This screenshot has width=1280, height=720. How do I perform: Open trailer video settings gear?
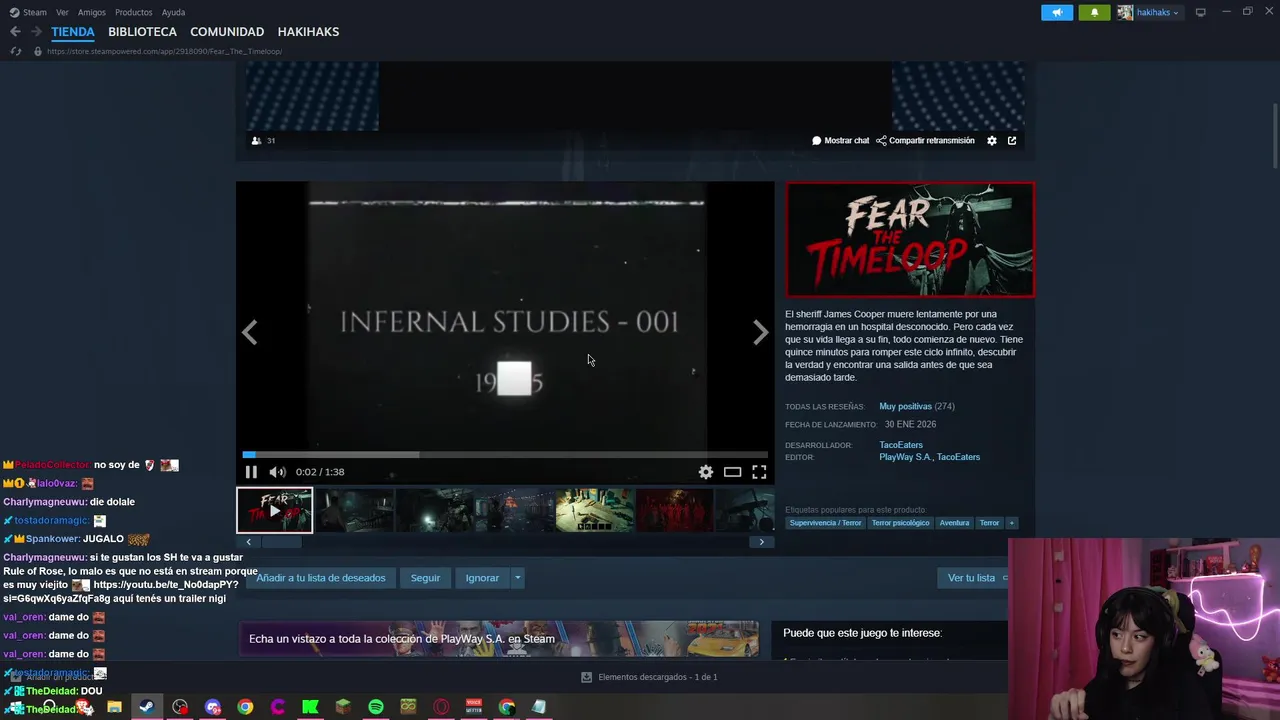706,472
